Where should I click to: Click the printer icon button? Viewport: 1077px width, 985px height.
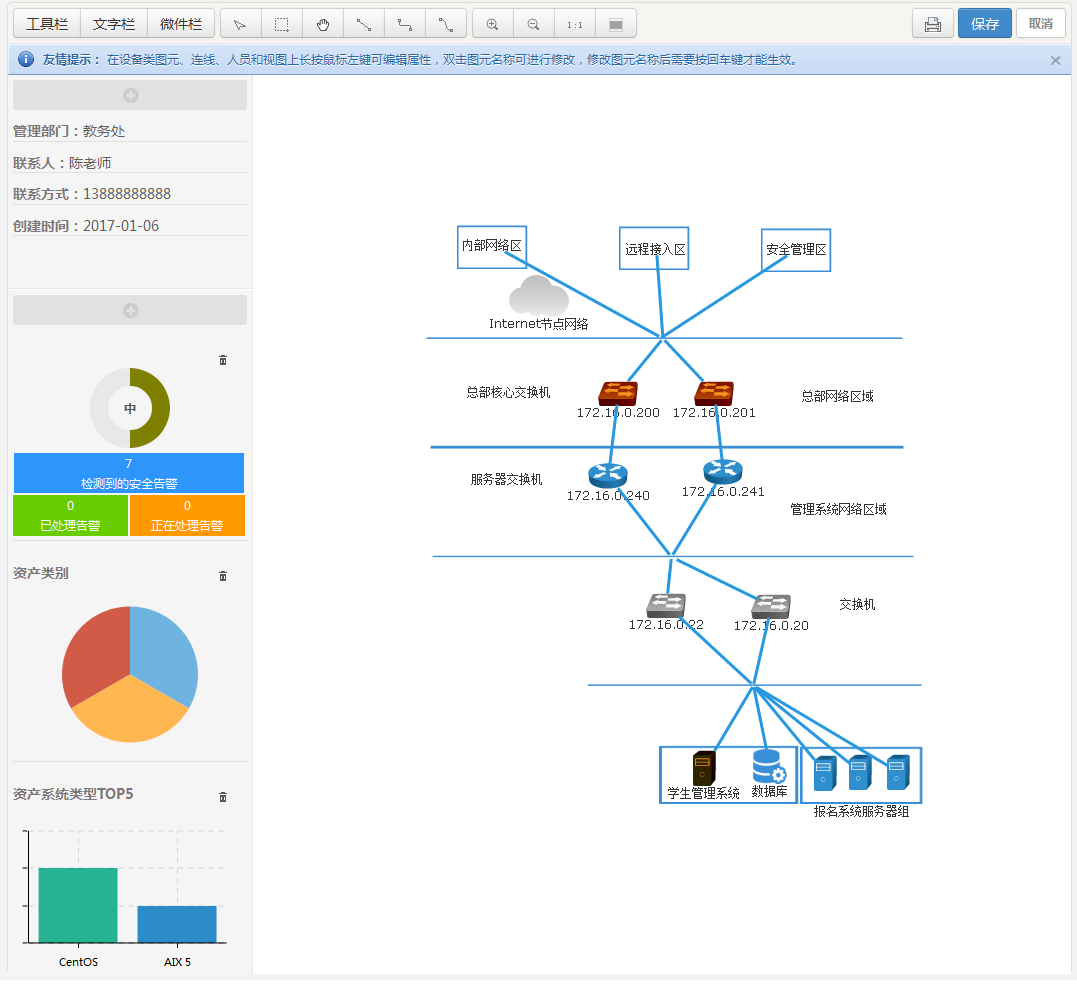(932, 24)
